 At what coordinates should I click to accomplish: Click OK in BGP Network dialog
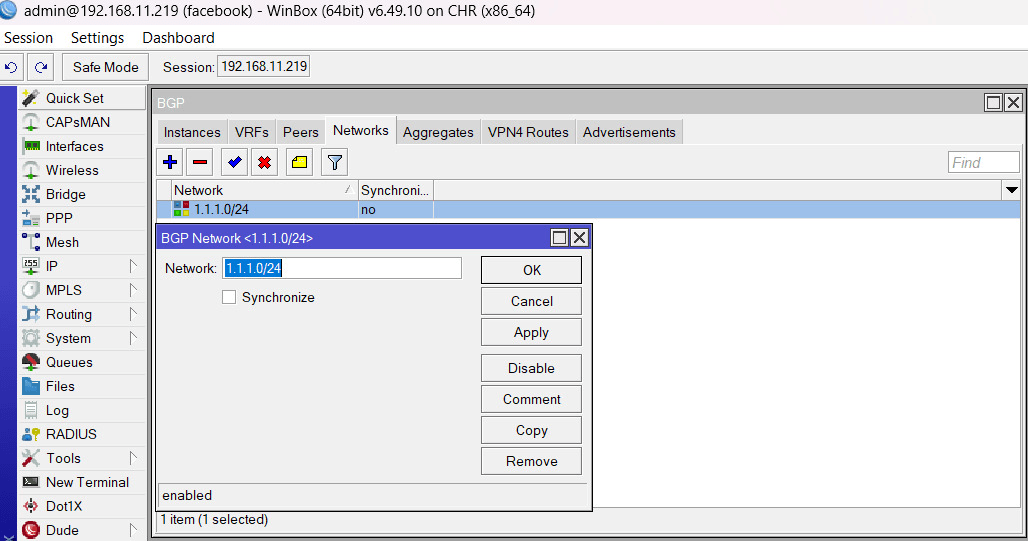(531, 270)
